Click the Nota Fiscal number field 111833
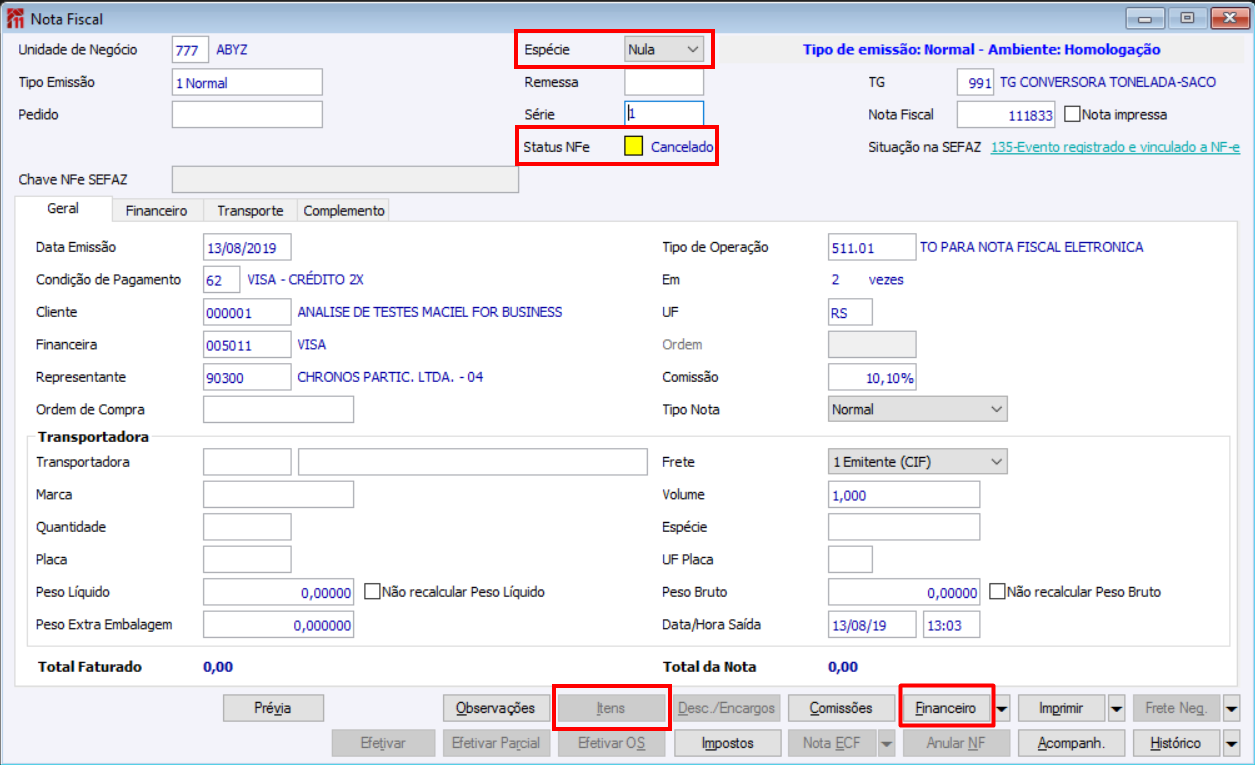 pos(1006,115)
